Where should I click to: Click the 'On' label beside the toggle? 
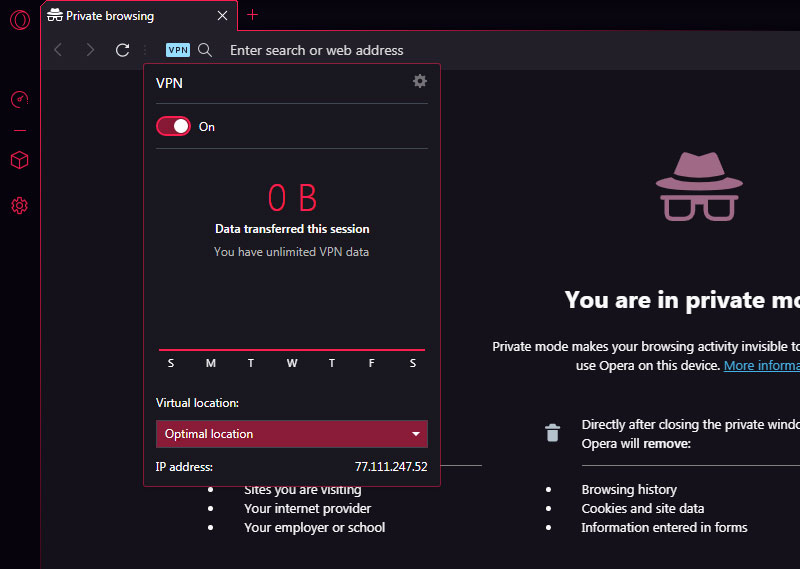207,127
